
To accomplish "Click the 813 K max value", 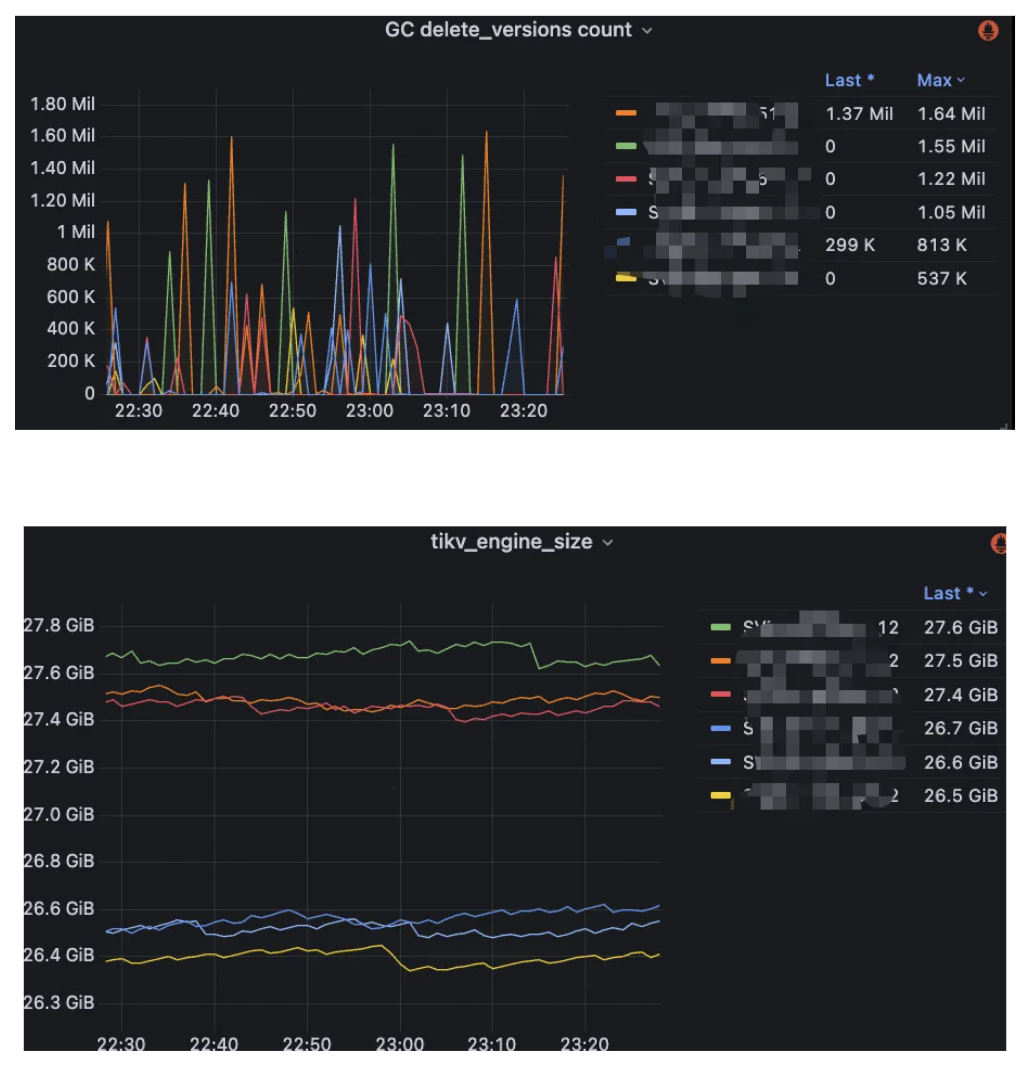I will [941, 245].
